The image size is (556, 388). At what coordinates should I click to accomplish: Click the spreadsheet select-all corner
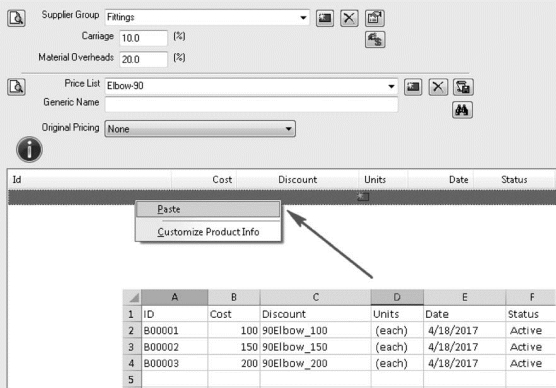tap(132, 297)
